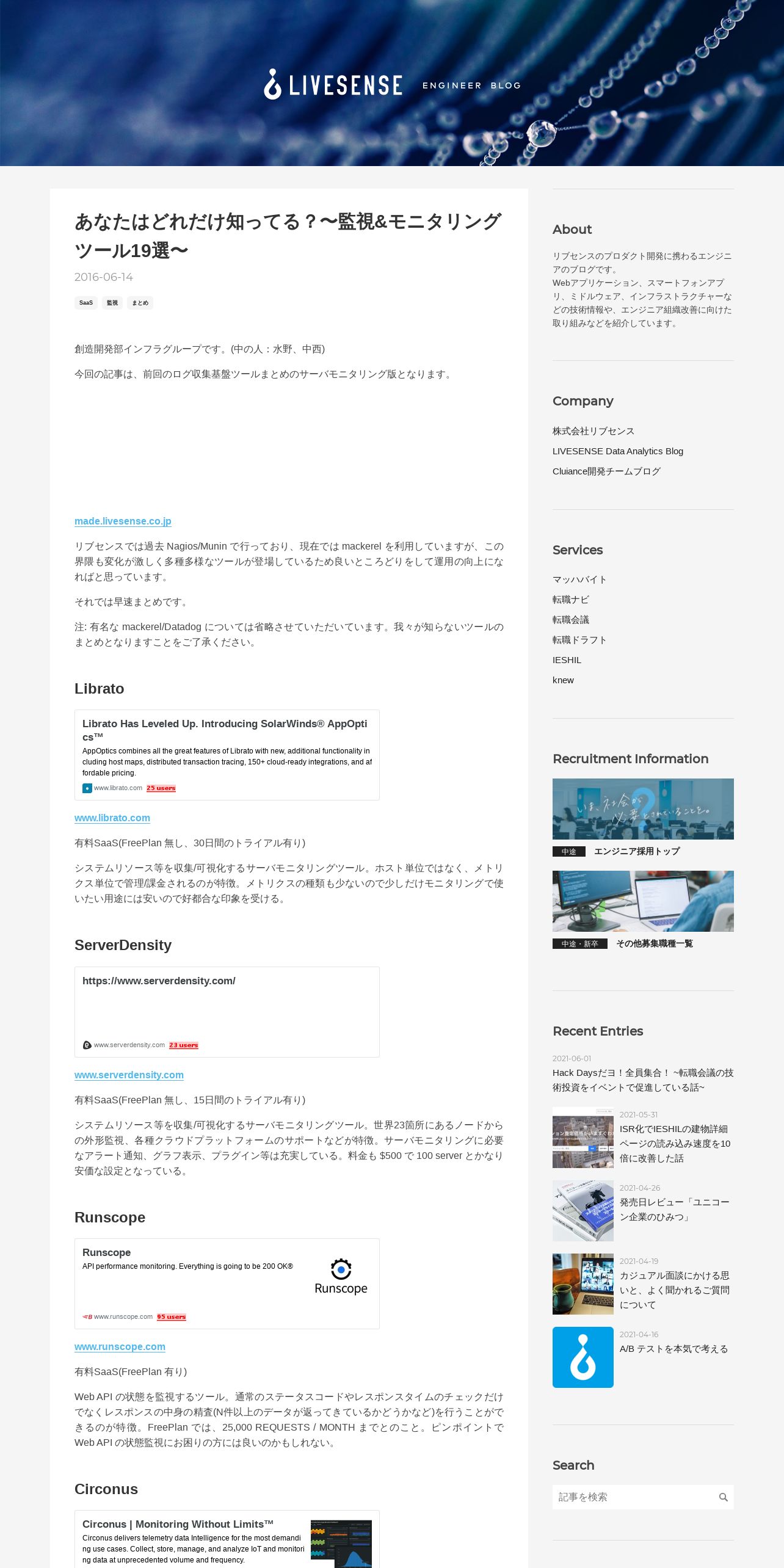
Task: Click the Livesense logo in header
Action: (x=333, y=84)
